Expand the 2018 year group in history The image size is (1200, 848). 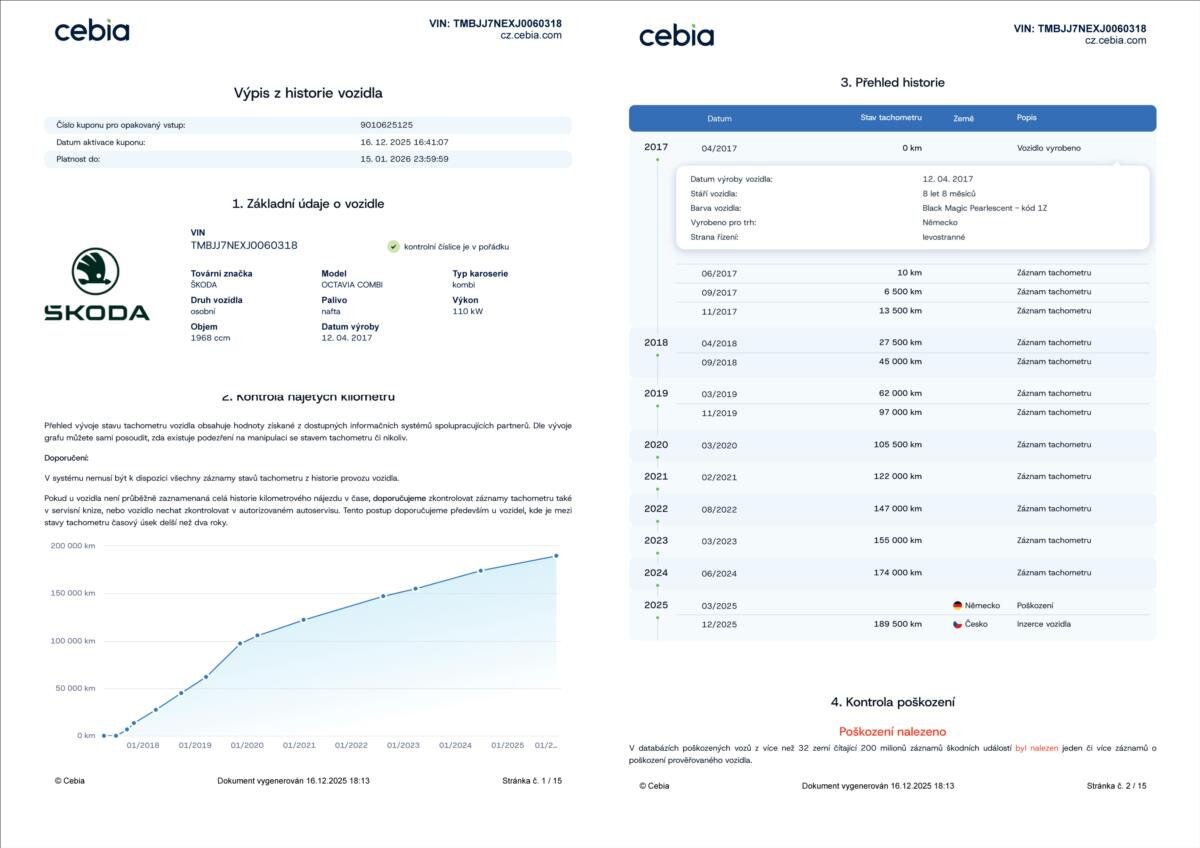(656, 342)
